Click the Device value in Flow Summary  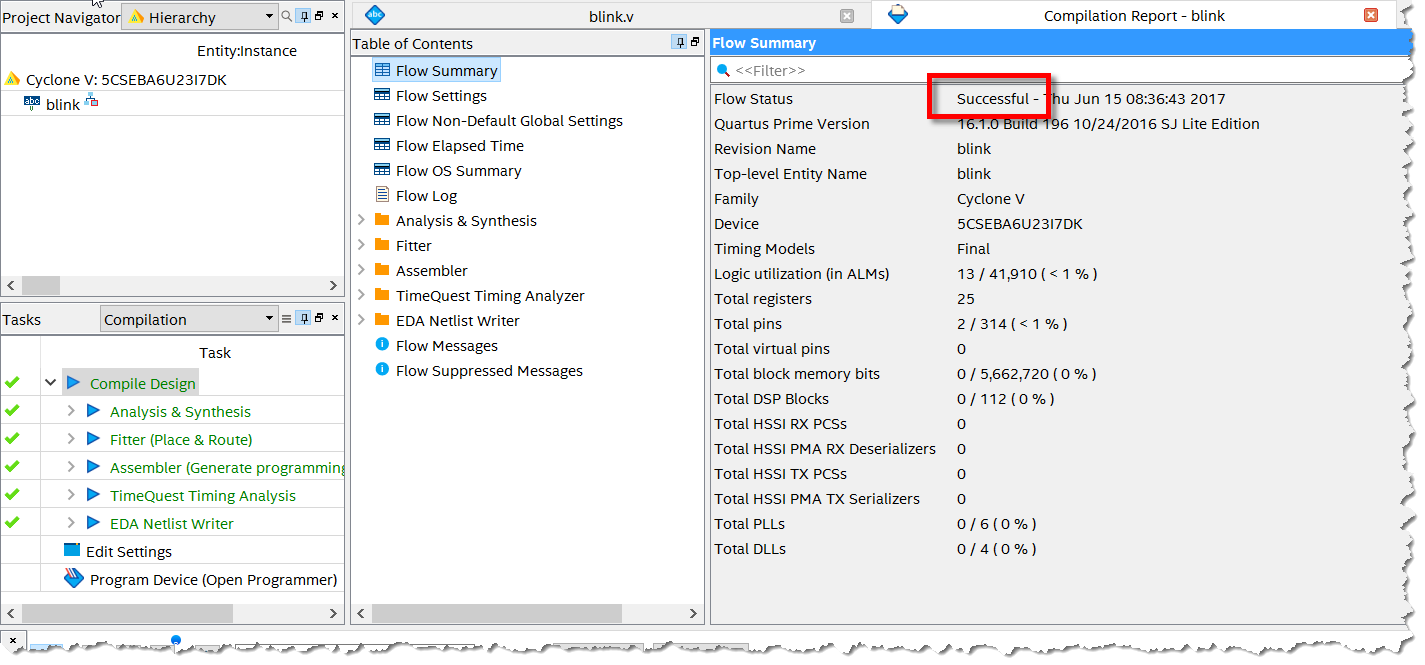click(1019, 224)
